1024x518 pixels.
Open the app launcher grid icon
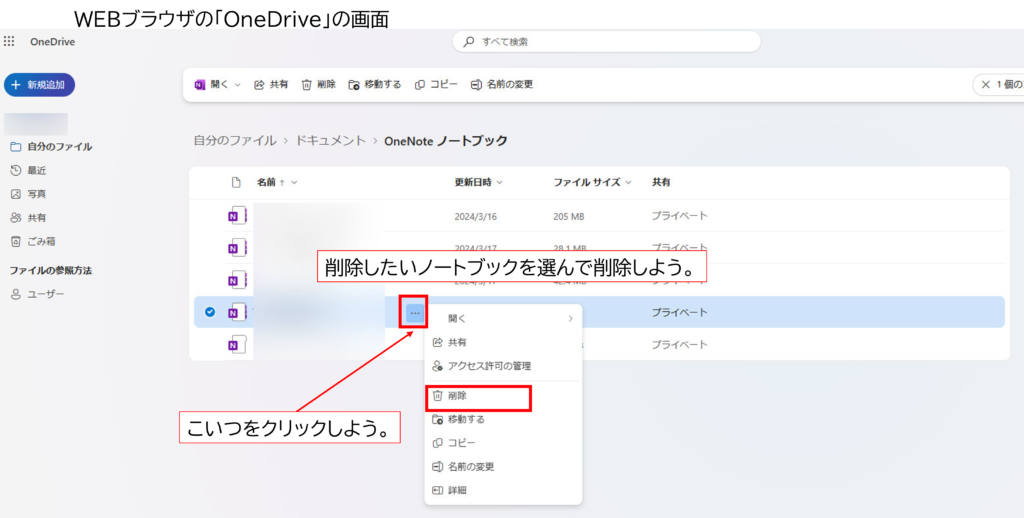9,42
